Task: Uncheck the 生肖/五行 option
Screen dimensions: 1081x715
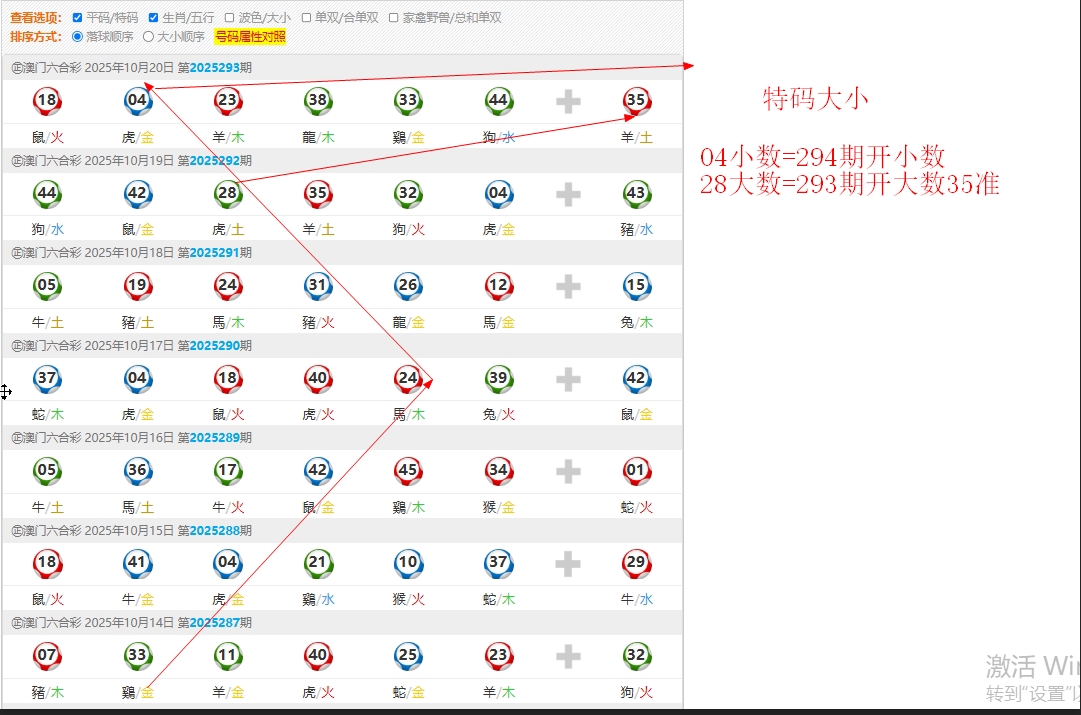Action: tap(153, 18)
